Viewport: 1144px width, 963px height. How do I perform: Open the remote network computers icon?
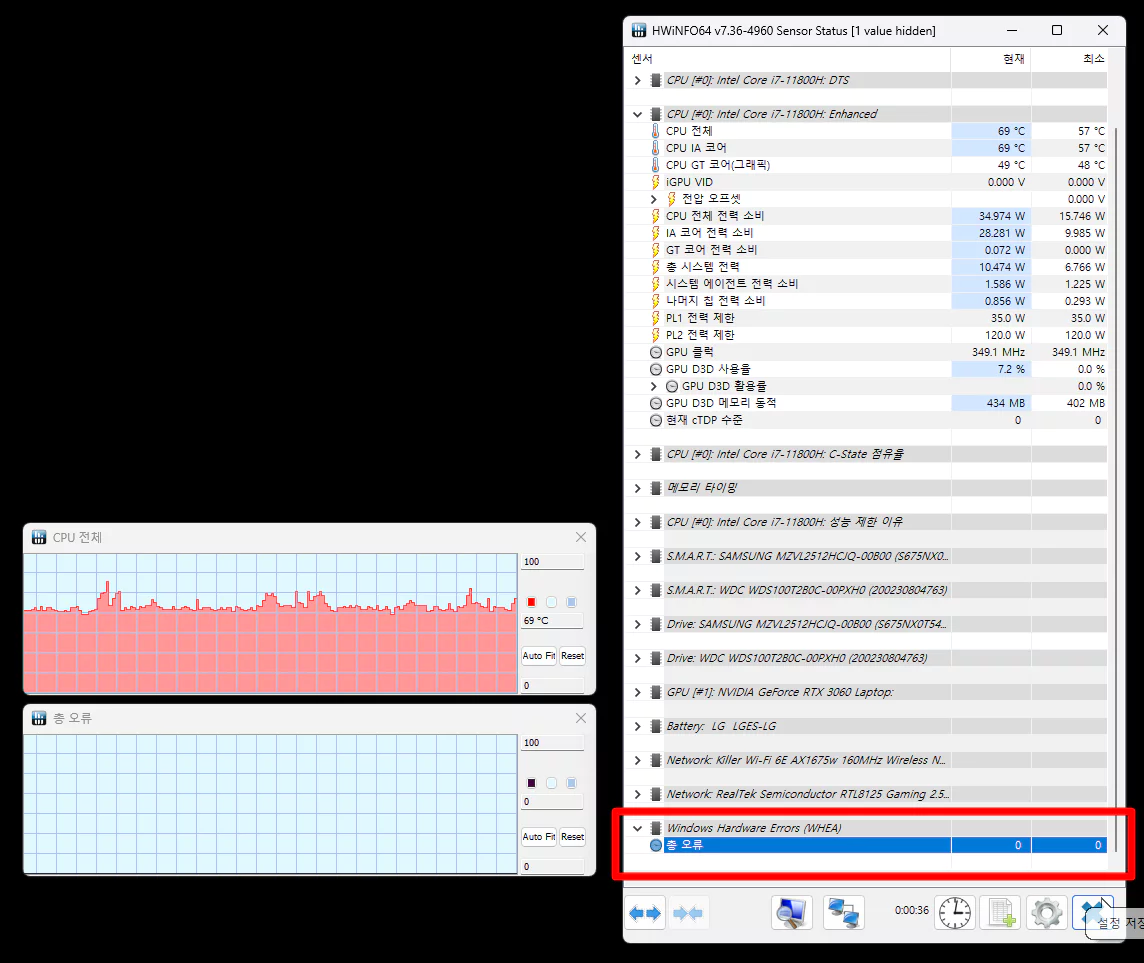(843, 913)
